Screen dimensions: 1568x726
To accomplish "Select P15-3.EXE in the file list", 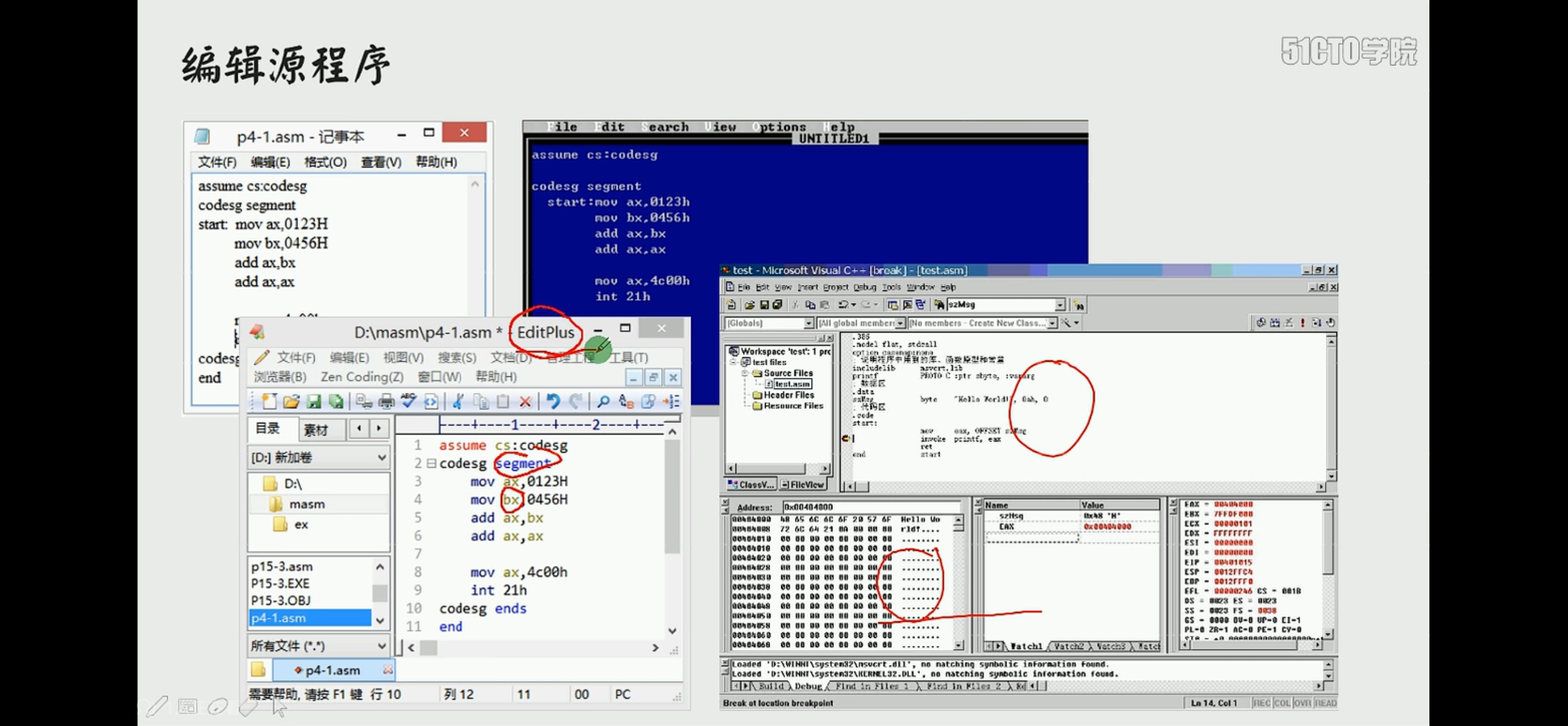I will pos(281,583).
